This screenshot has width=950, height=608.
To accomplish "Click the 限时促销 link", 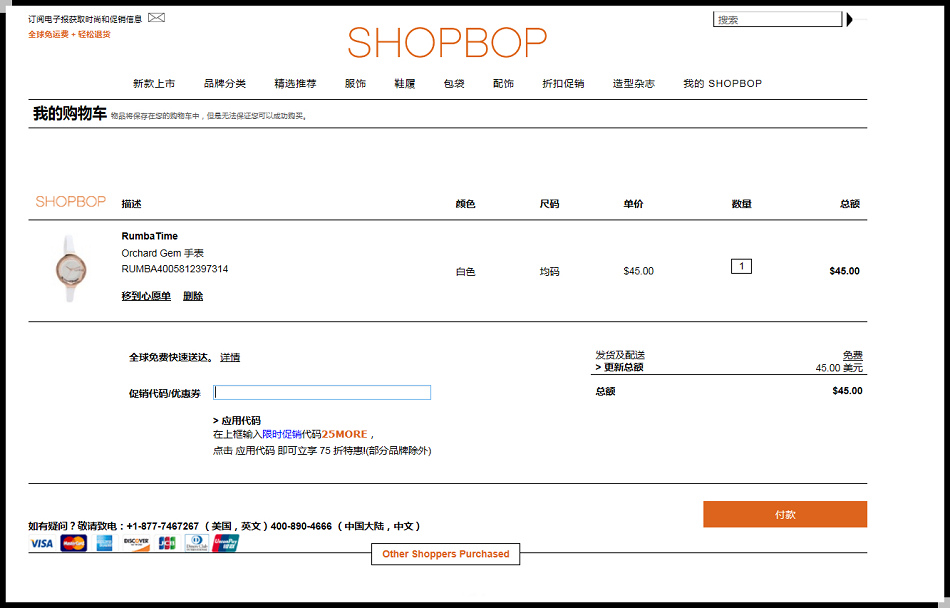I will (282, 434).
